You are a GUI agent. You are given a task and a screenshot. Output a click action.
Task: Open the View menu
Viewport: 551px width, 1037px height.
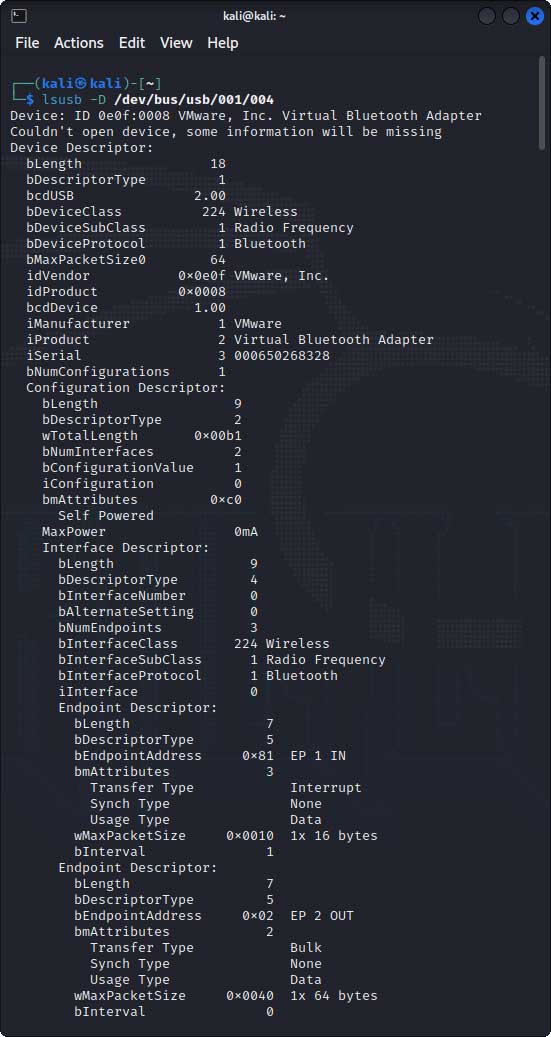click(176, 43)
